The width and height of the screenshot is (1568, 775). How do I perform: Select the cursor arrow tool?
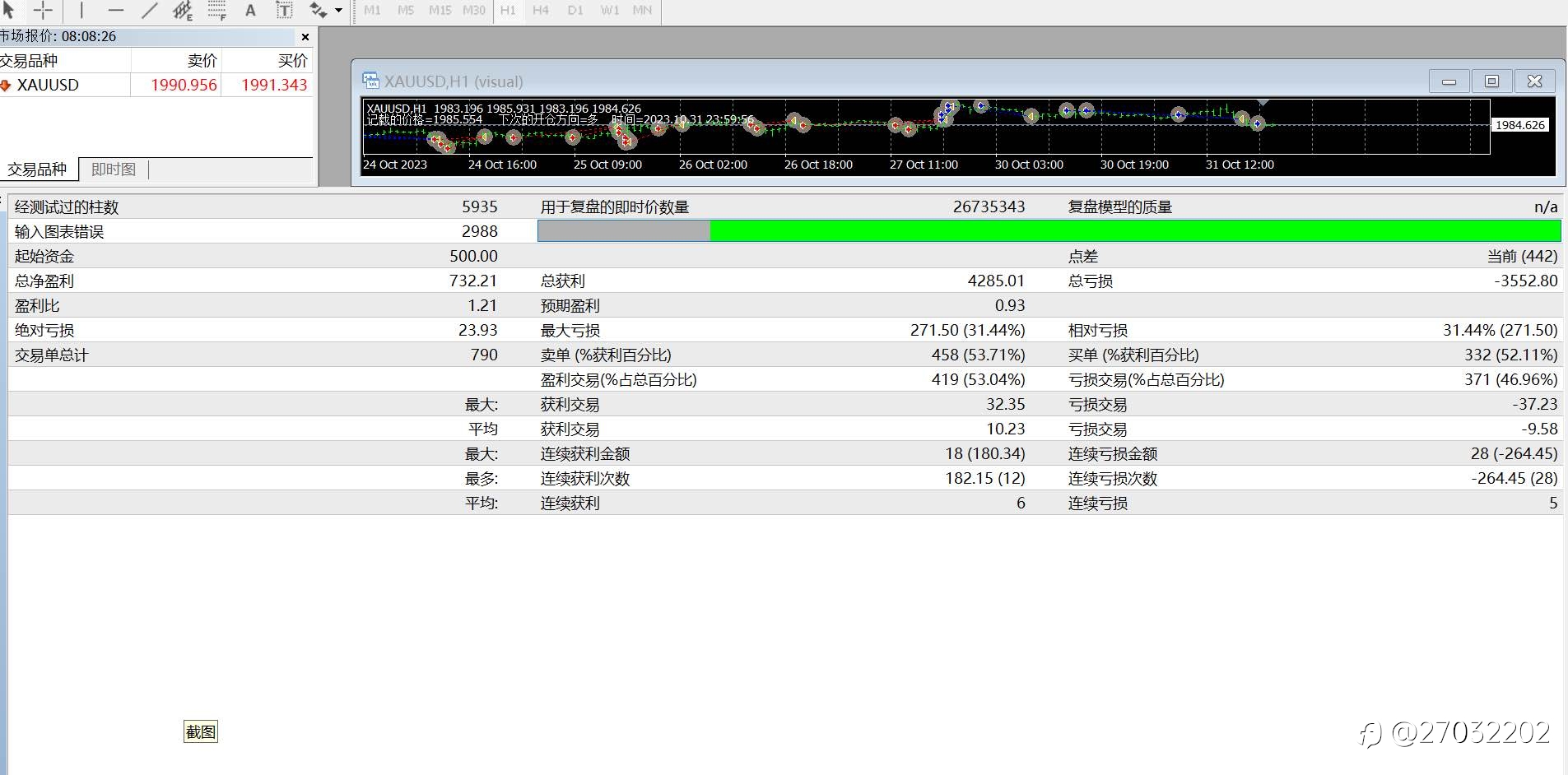(x=9, y=10)
